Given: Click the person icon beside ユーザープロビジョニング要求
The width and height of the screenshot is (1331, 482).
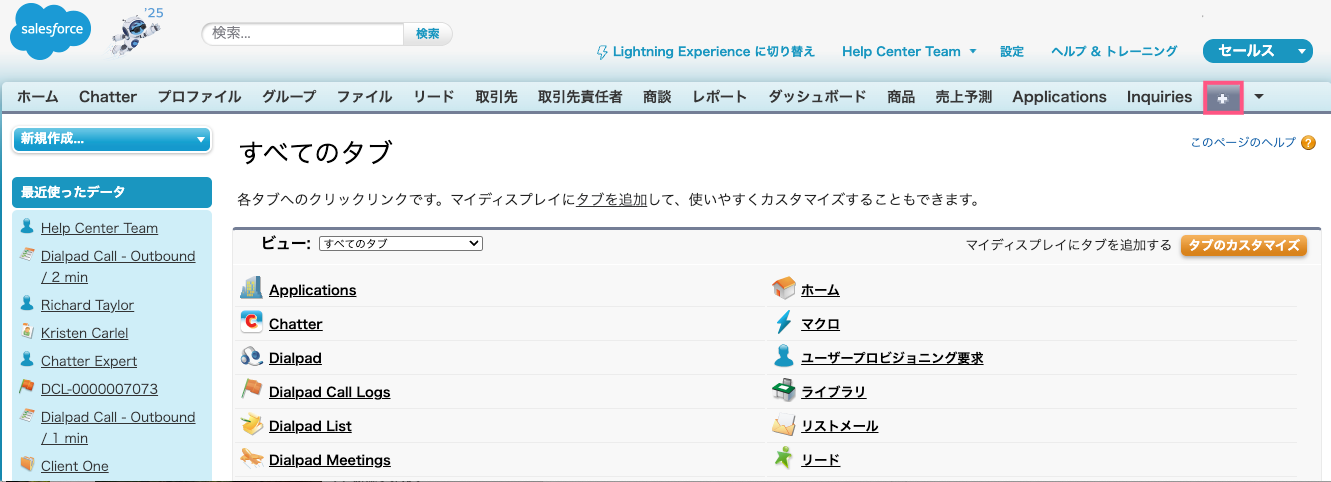Looking at the screenshot, I should coord(784,357).
